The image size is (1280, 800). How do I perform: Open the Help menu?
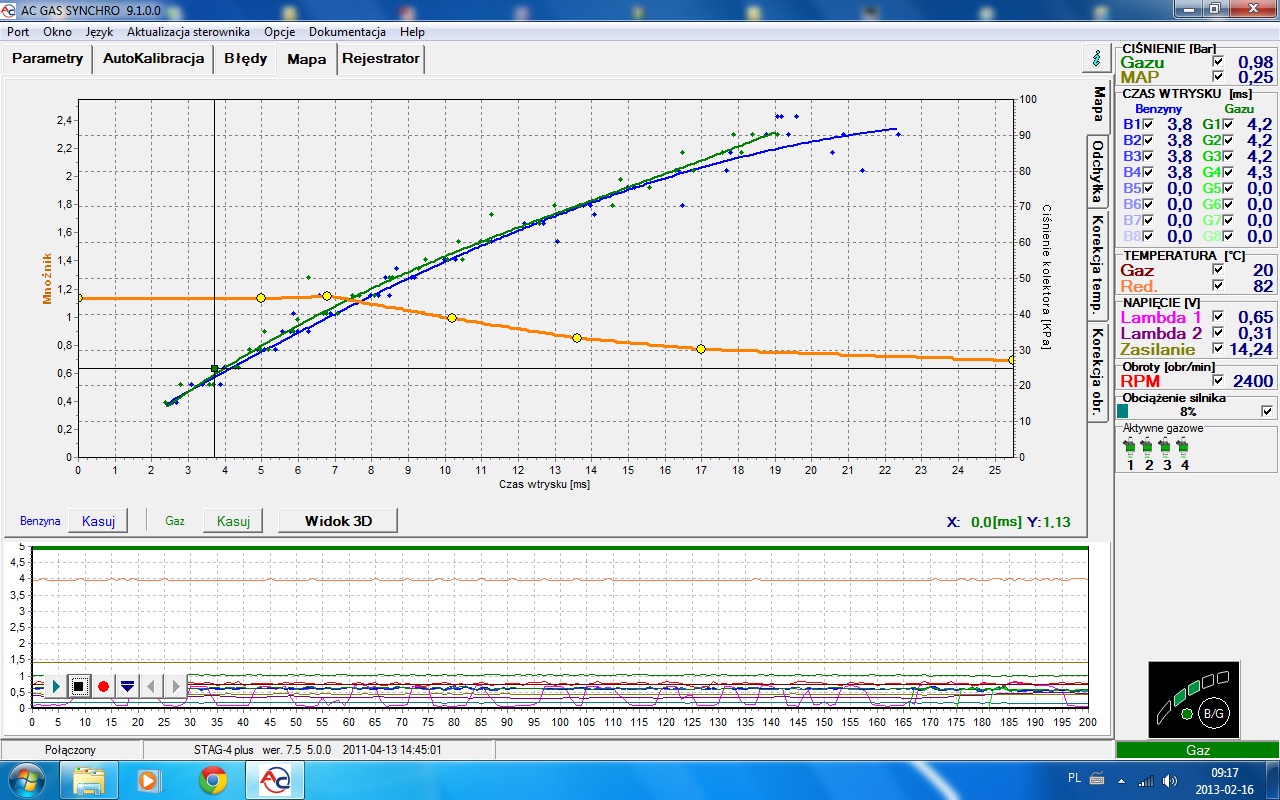click(x=412, y=32)
